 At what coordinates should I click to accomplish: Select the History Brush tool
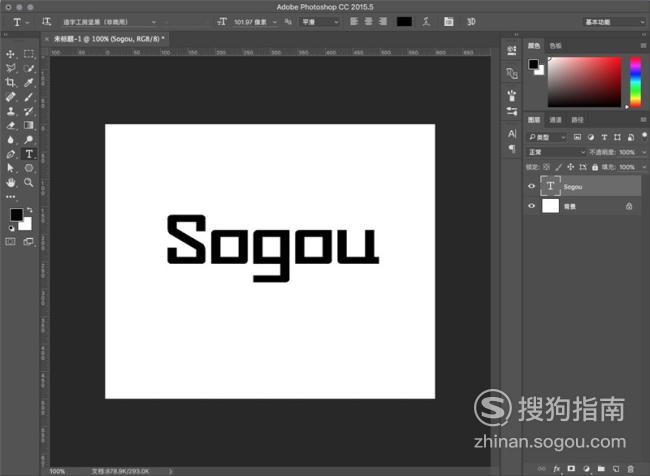[29, 111]
